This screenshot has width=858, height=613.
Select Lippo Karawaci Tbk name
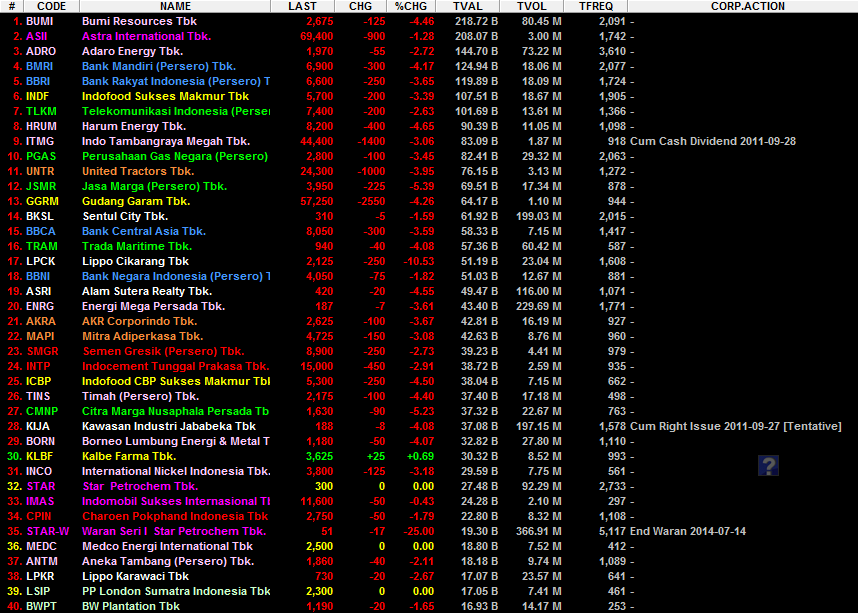pyautogui.click(x=135, y=576)
